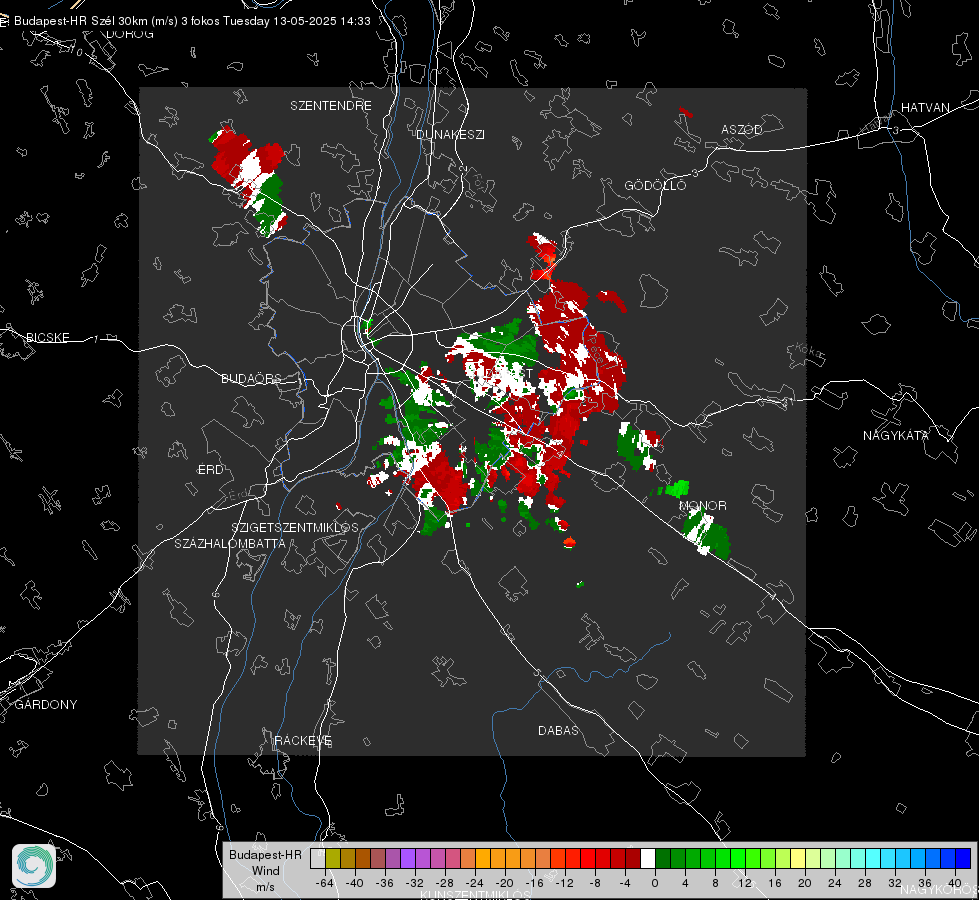Viewport: 979px width, 900px height.
Task: Click the NAGYKÁTA town label
Action: [896, 435]
